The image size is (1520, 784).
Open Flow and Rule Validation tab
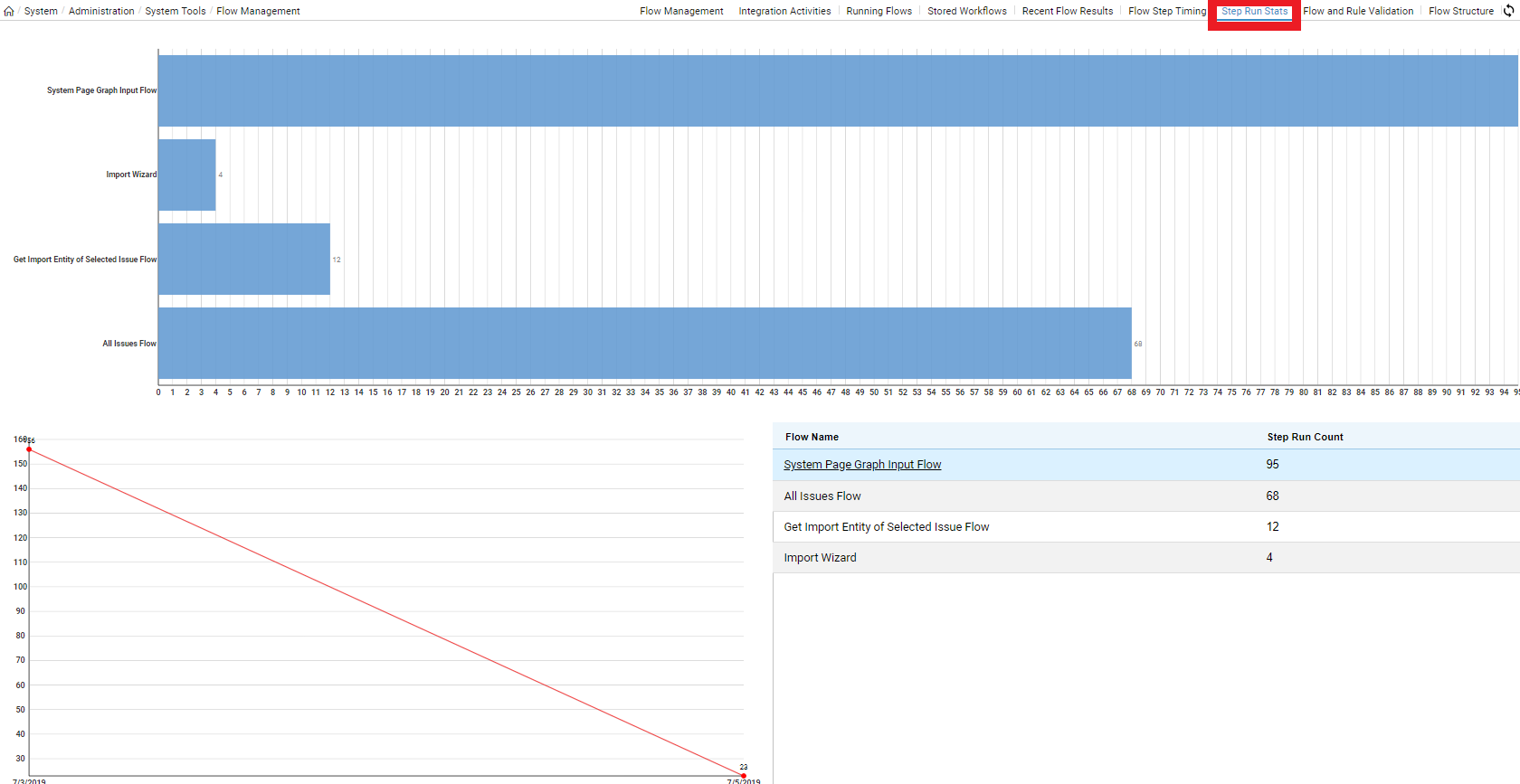tap(1358, 11)
